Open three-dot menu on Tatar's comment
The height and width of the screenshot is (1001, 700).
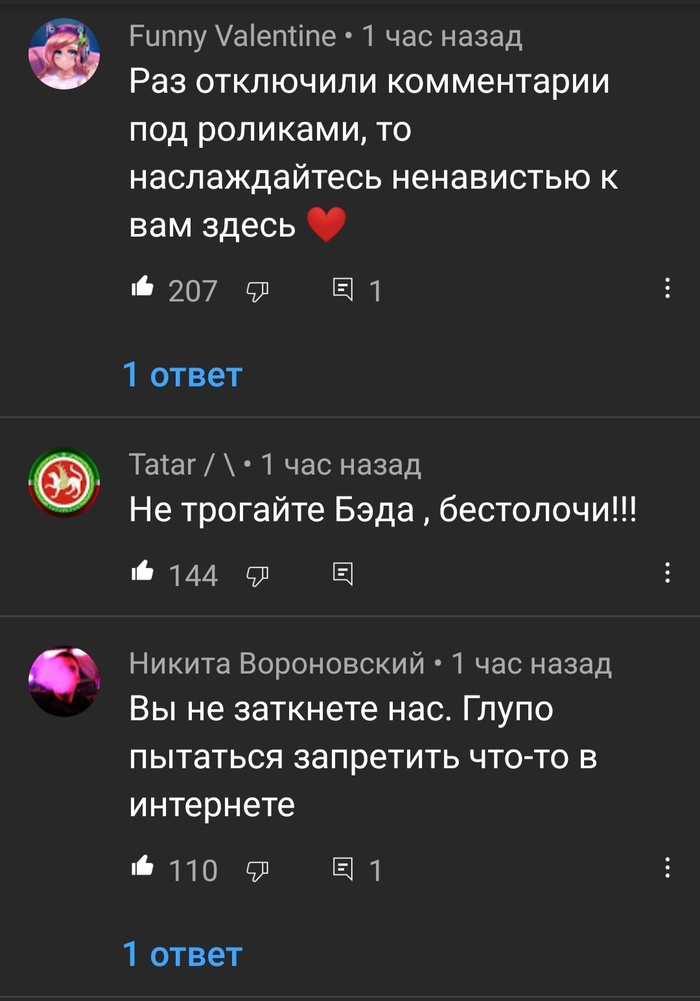(667, 573)
